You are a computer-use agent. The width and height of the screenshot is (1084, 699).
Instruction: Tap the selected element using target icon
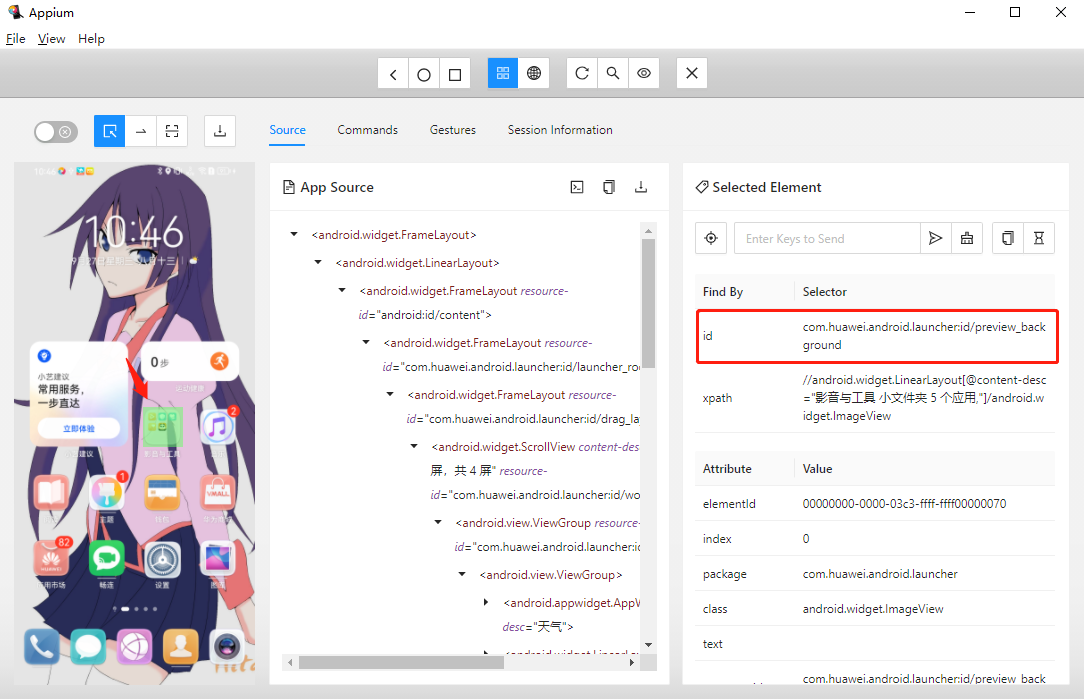711,238
